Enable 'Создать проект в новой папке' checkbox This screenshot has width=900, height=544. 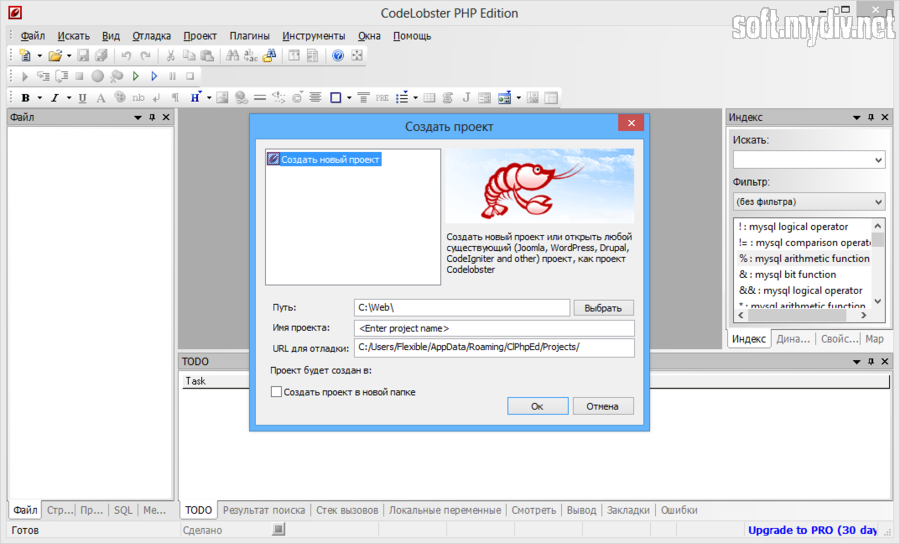(x=276, y=392)
